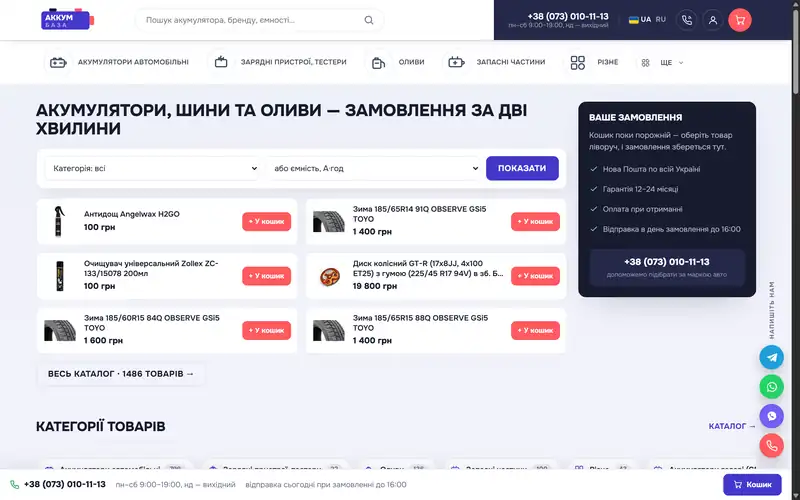Click the Показати button
Viewport: 800px width, 500px height.
[x=522, y=168]
